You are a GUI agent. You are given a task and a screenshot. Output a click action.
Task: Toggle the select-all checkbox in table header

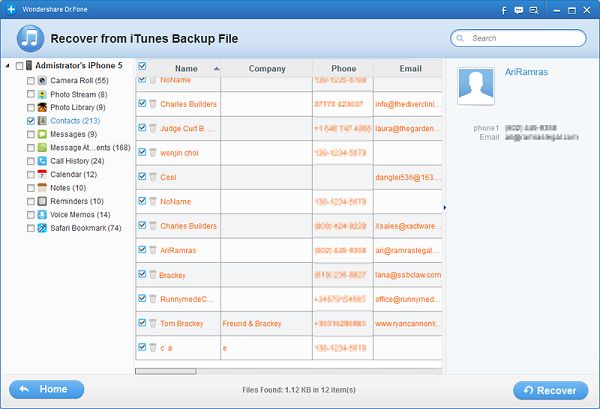[142, 66]
